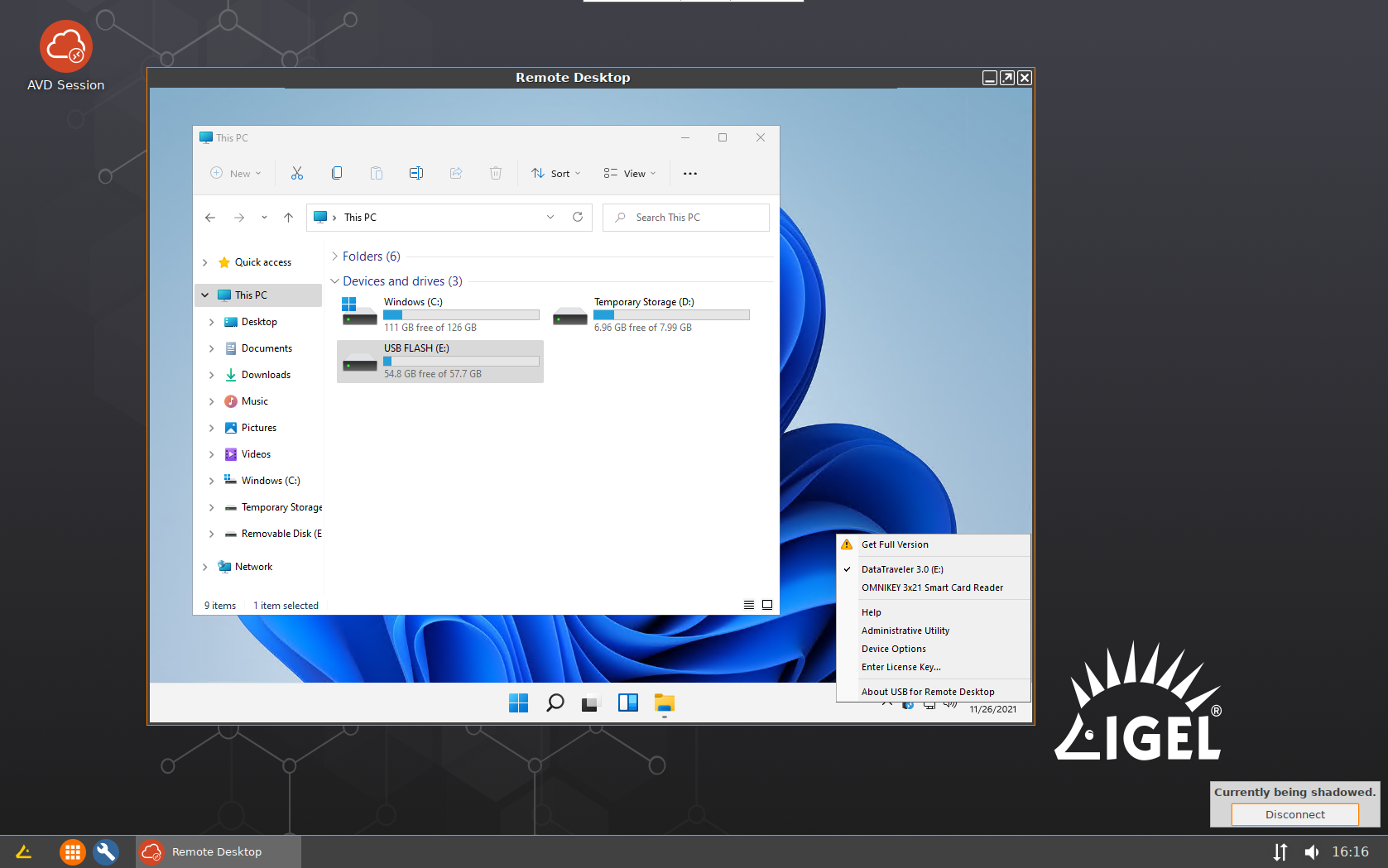The width and height of the screenshot is (1388, 868).
Task: Click the volume speaker icon in IGEL taskbar
Action: pyautogui.click(x=1312, y=851)
